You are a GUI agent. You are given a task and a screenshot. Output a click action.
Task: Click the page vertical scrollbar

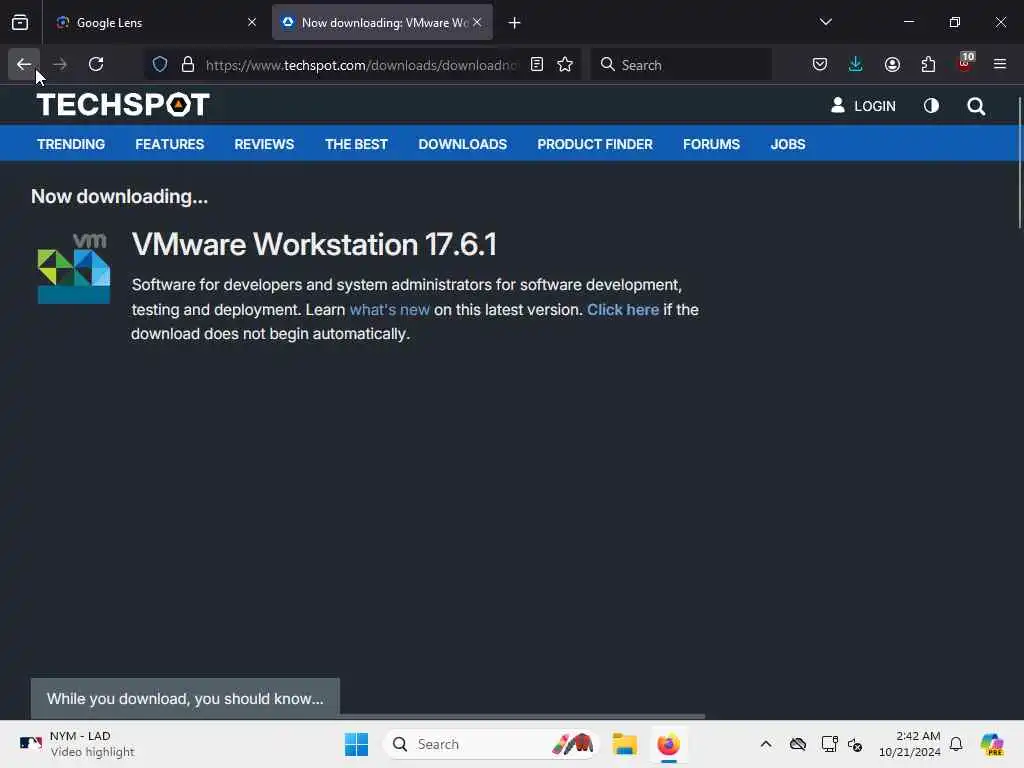point(1019,163)
